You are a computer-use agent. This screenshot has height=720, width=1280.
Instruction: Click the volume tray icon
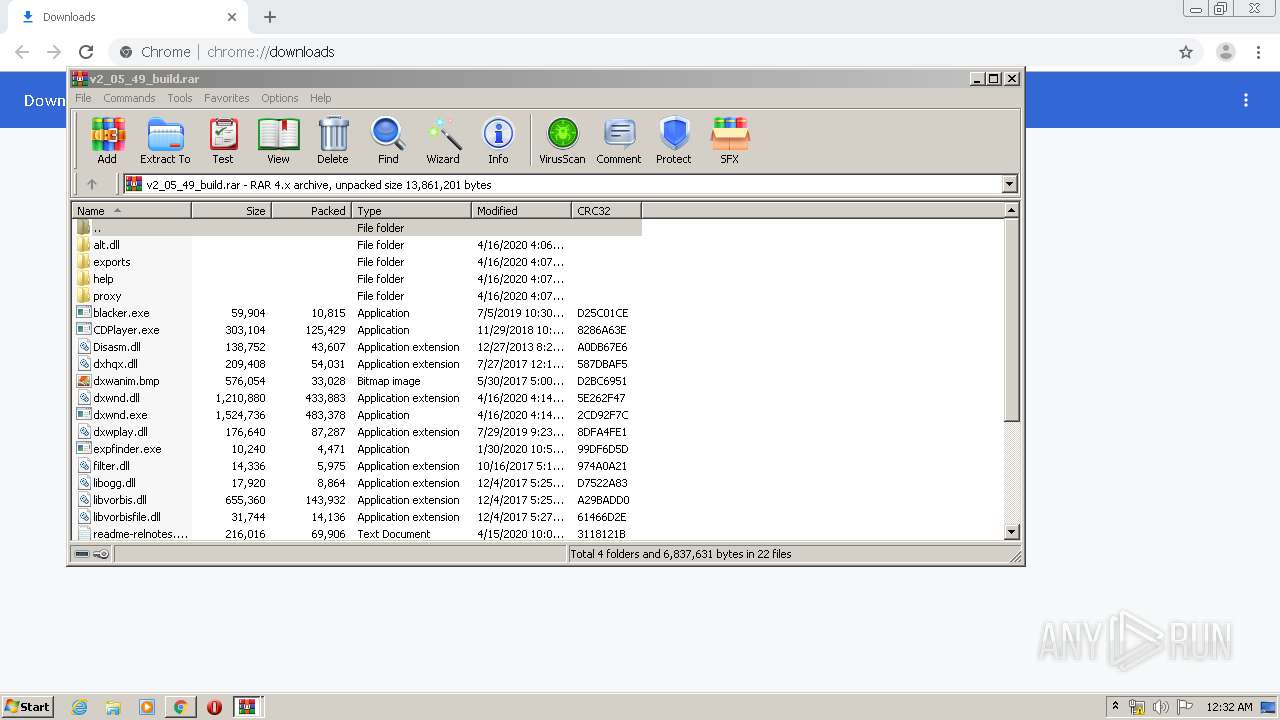click(1161, 707)
